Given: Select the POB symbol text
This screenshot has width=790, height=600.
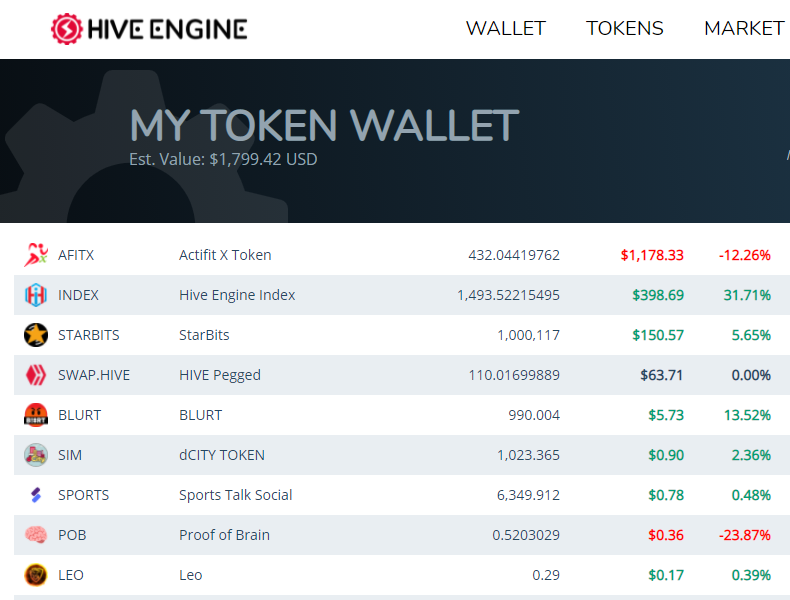Looking at the screenshot, I should (72, 535).
